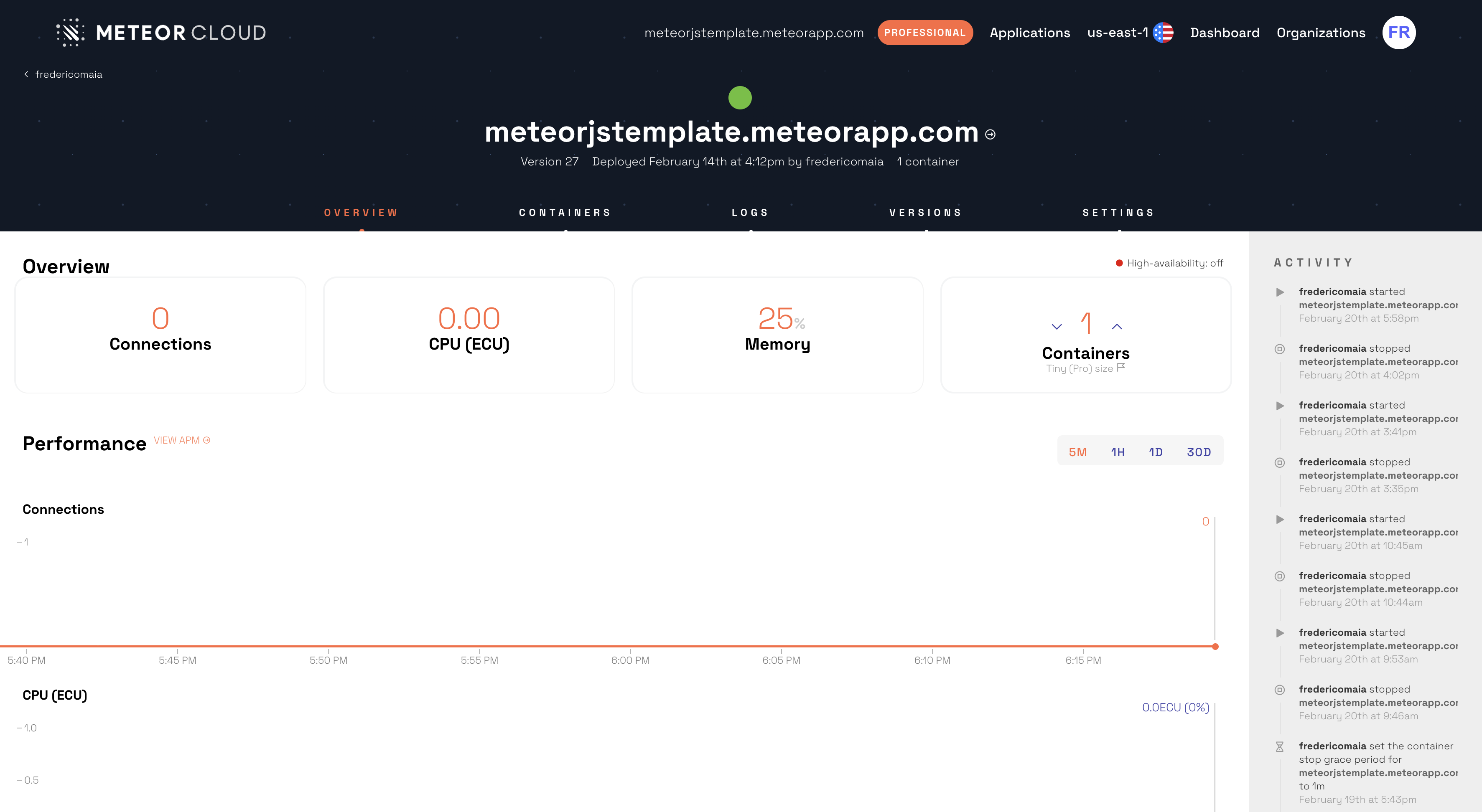Decrease container count with down chevron
This screenshot has height=812, width=1482.
[x=1056, y=327]
